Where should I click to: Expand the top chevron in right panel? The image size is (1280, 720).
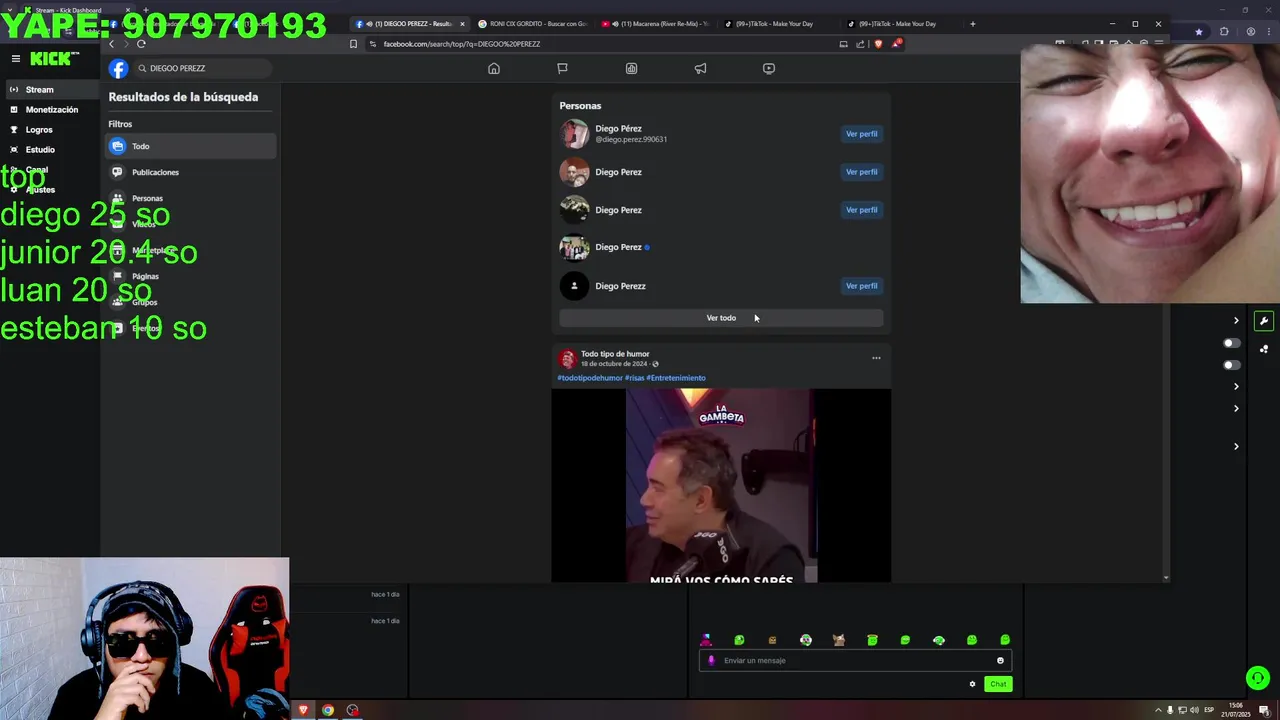[1236, 321]
